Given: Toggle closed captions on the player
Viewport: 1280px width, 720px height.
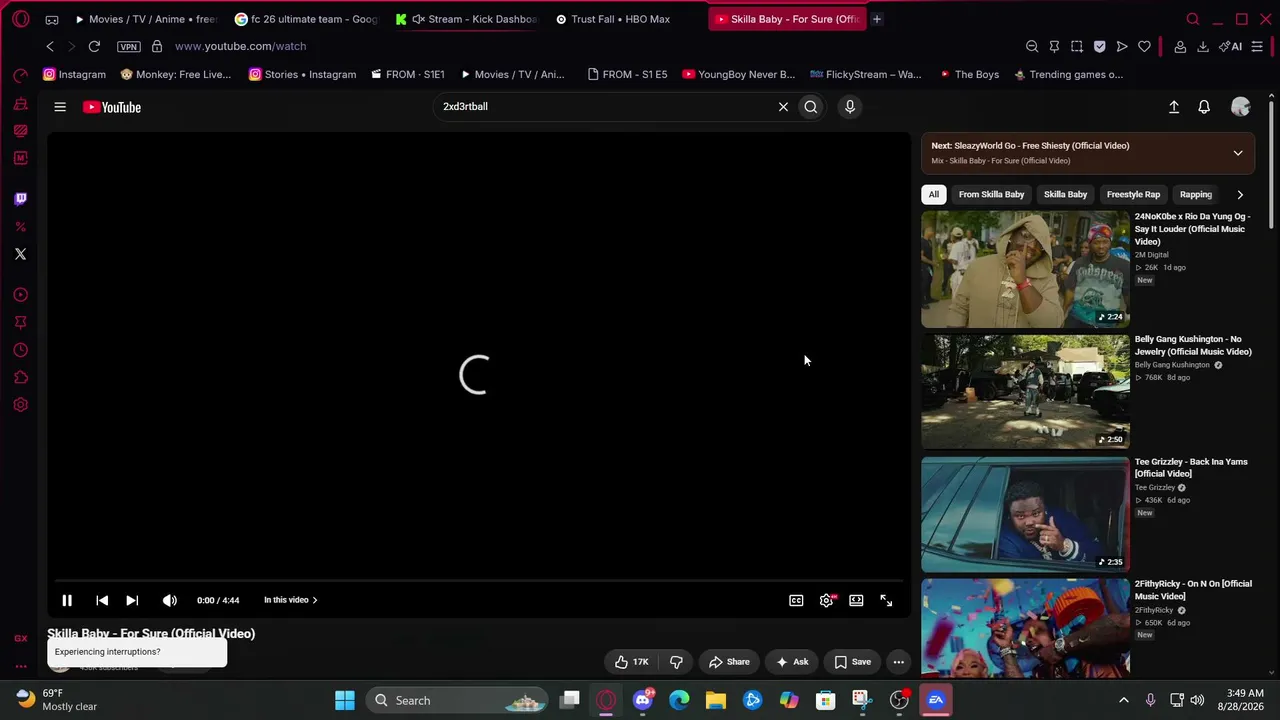Looking at the screenshot, I should tap(796, 600).
